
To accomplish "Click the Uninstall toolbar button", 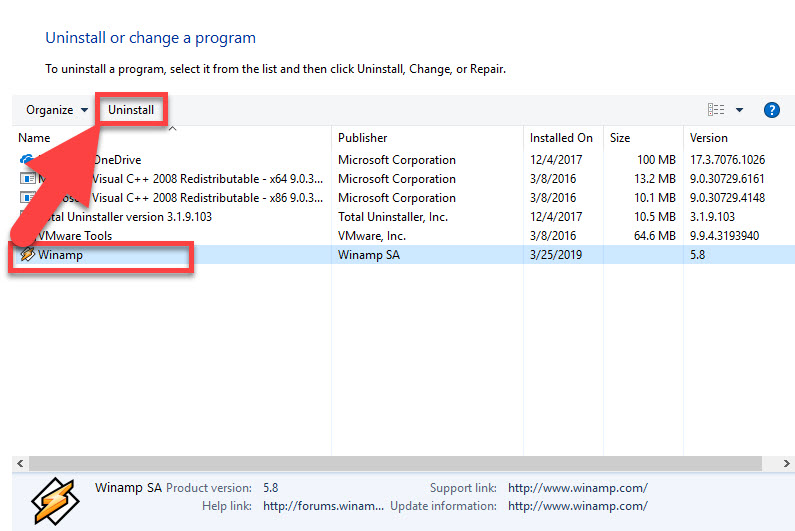I will click(x=131, y=110).
